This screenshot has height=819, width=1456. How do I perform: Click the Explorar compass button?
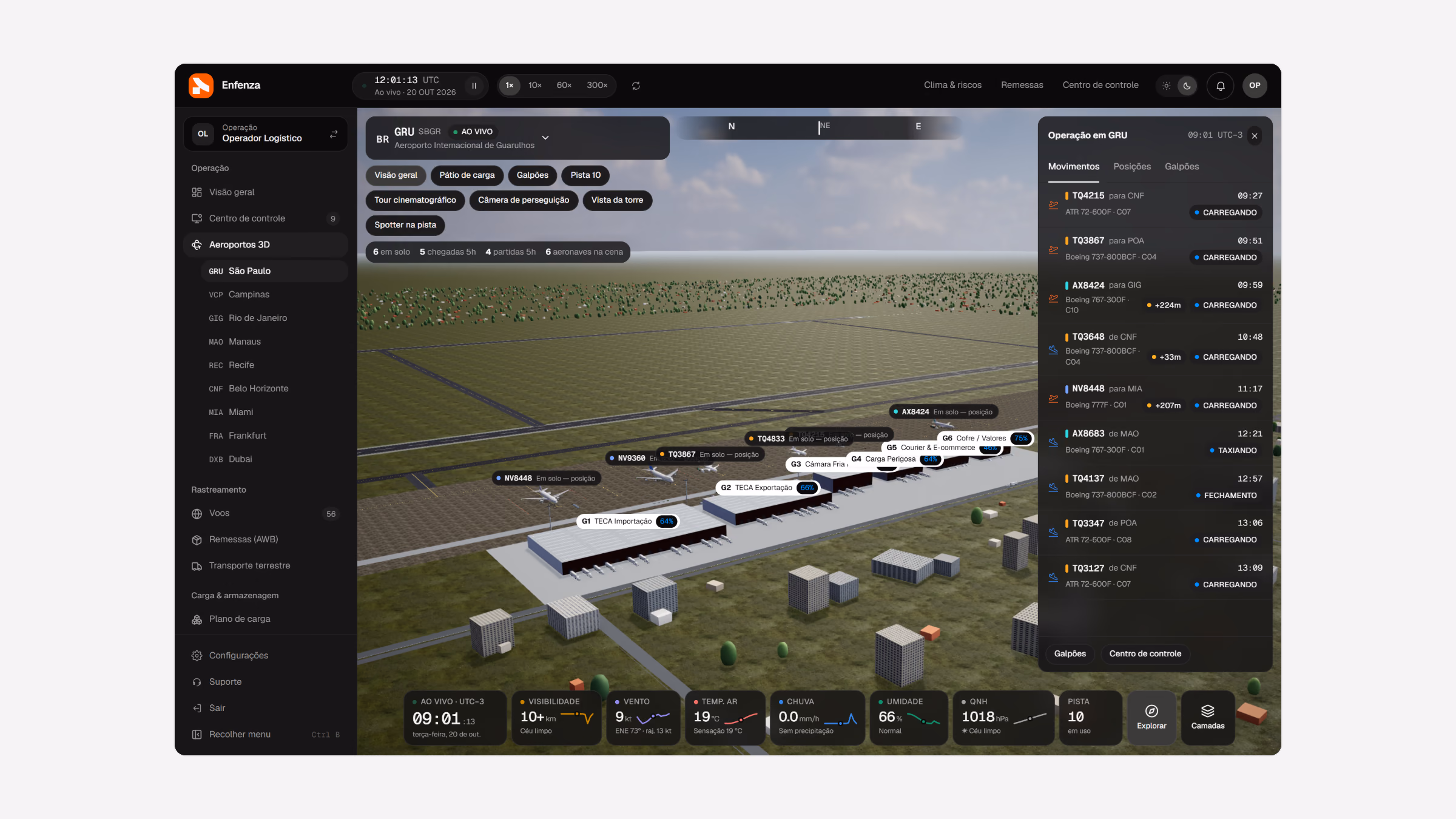coord(1151,717)
